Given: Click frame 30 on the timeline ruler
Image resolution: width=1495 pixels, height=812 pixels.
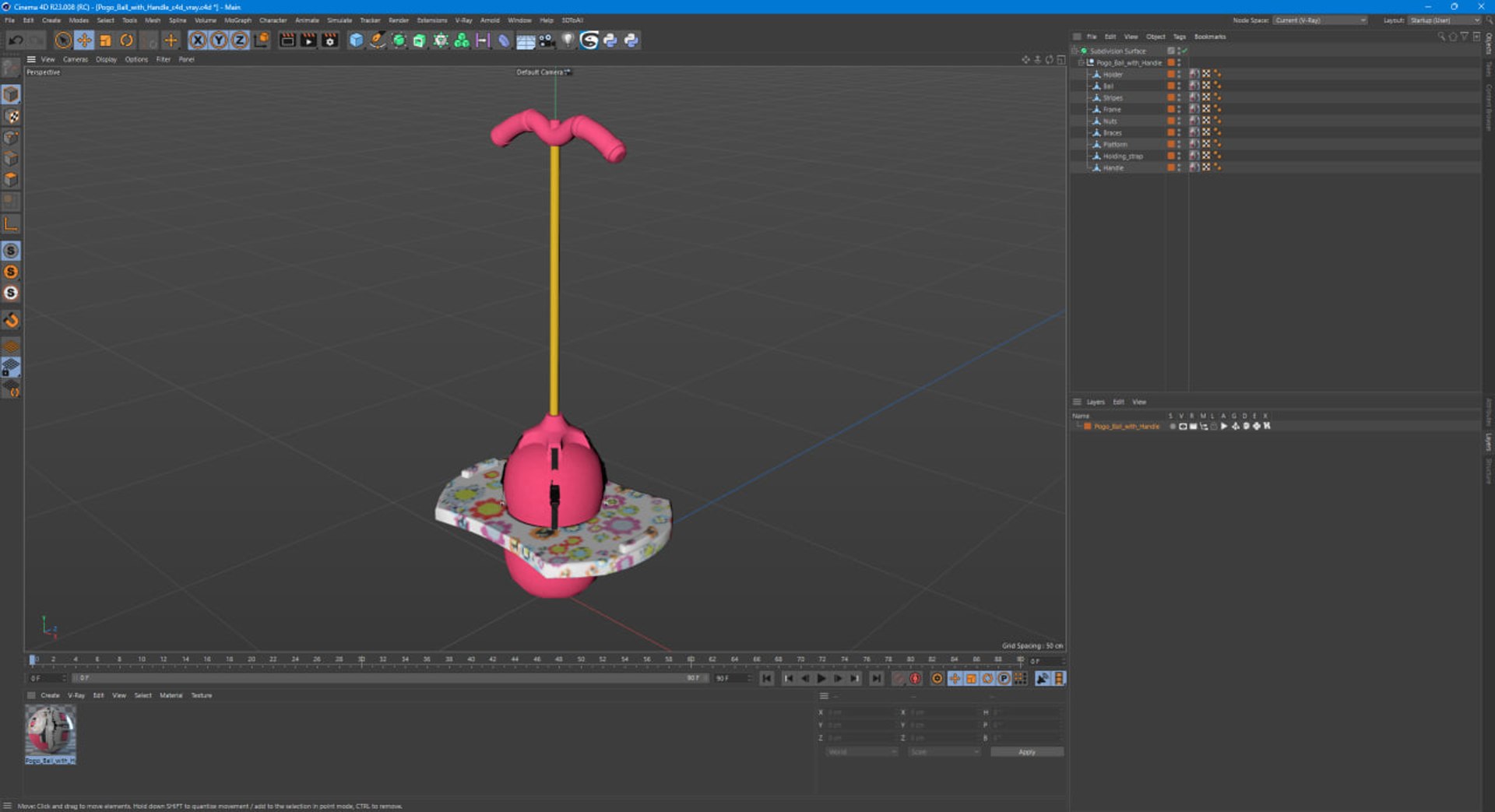Looking at the screenshot, I should 361,659.
